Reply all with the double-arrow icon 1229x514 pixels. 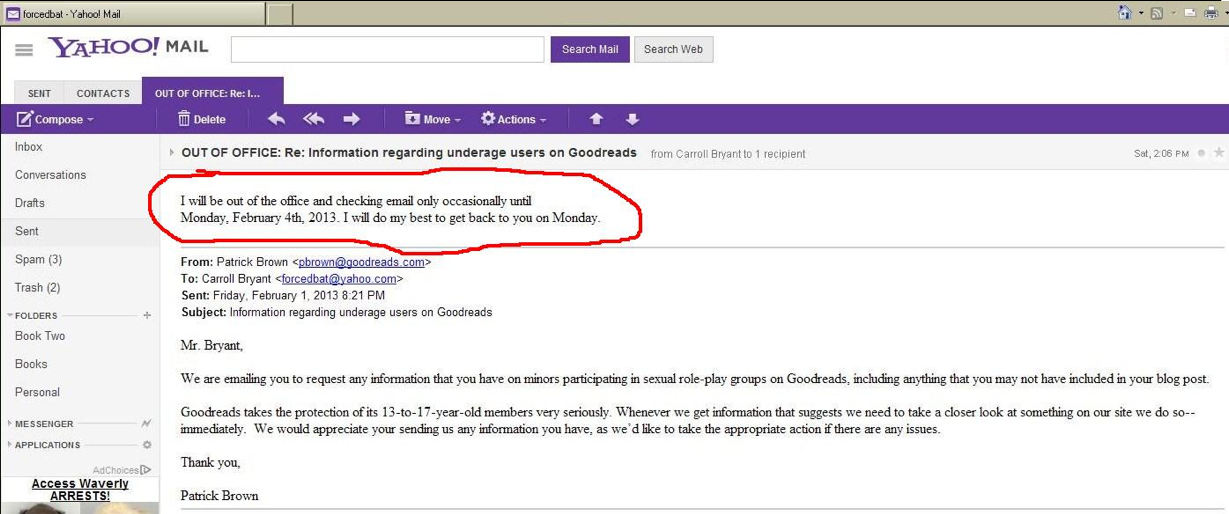click(x=314, y=119)
